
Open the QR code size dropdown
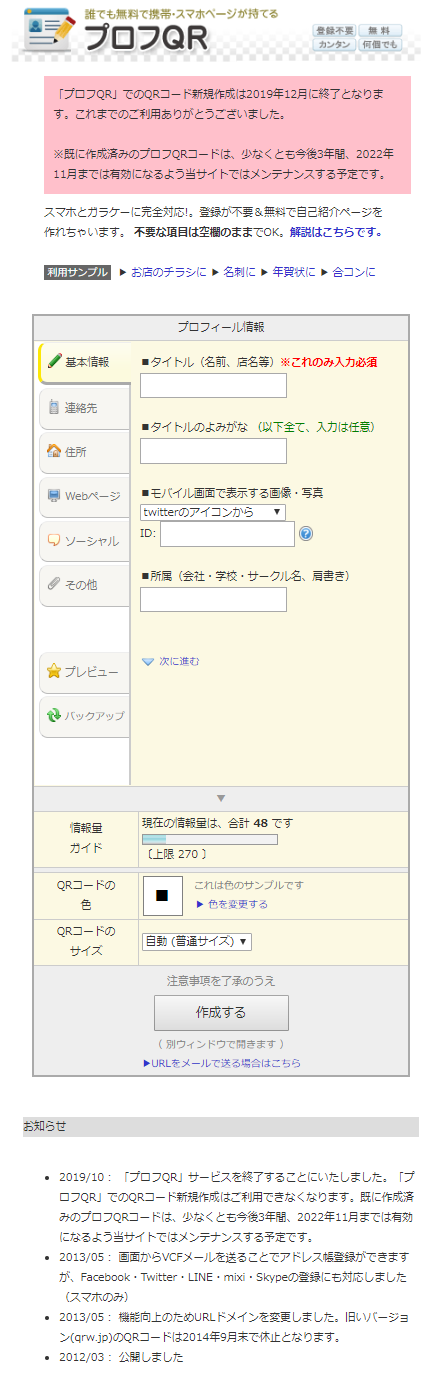coord(197,941)
